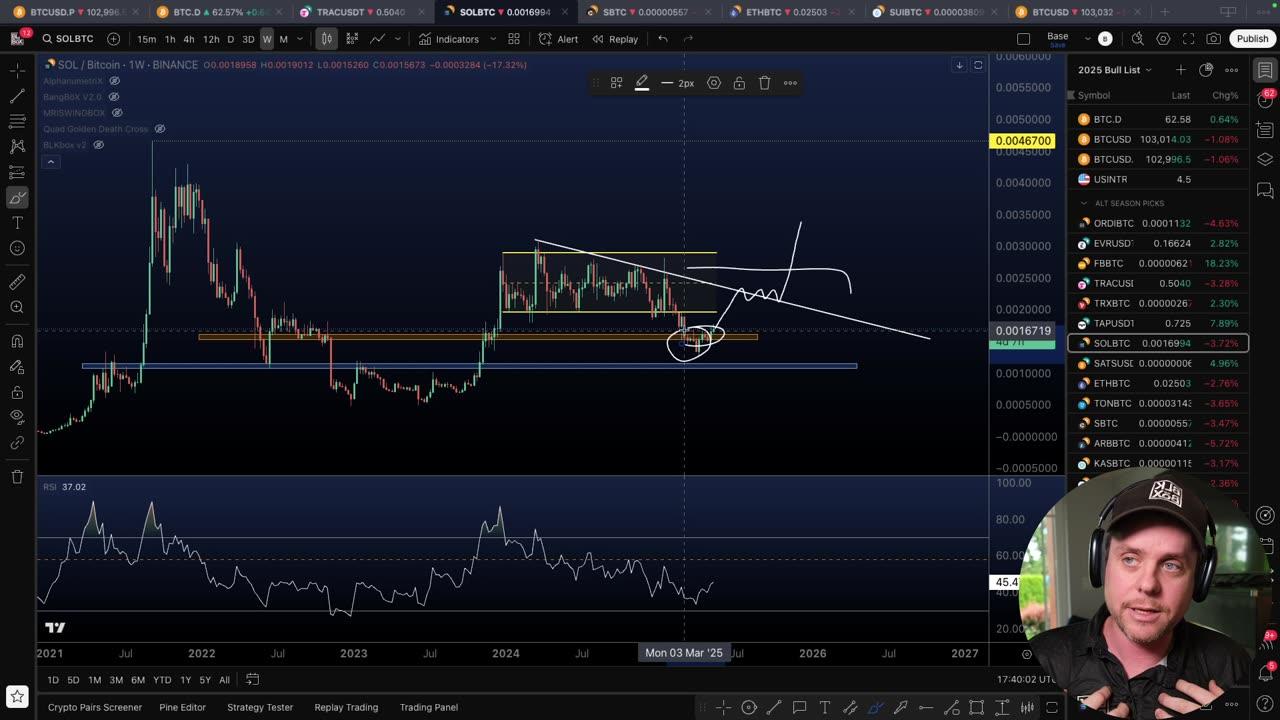Expand the Indicators favorites dropdown arrow
This screenshot has width=1280, height=720.
click(x=489, y=39)
